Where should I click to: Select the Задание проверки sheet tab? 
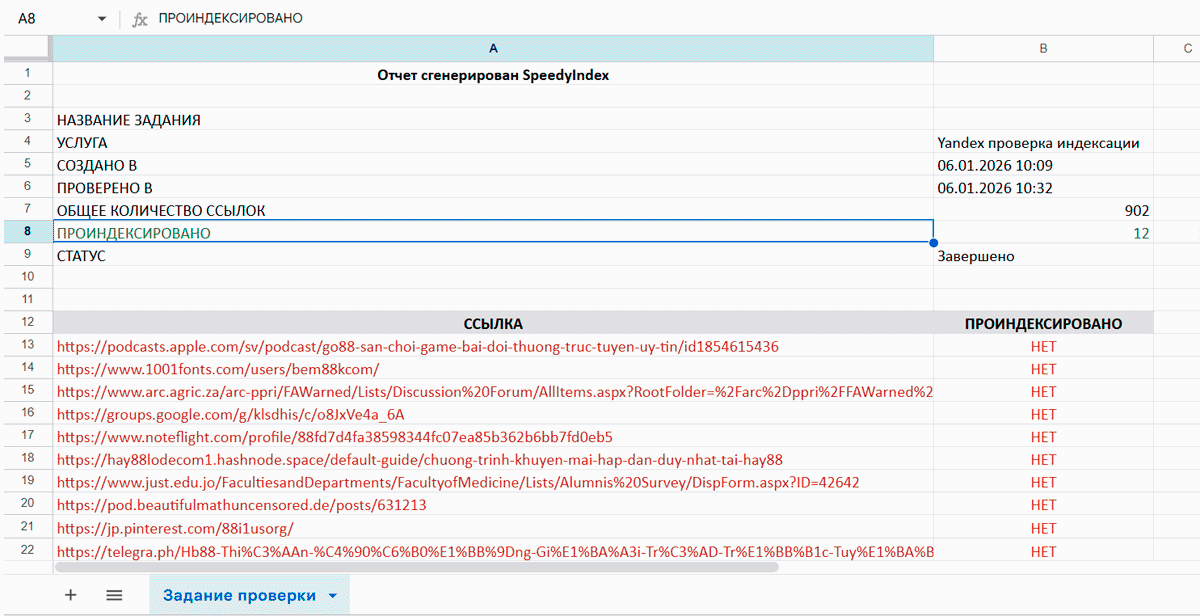click(239, 596)
